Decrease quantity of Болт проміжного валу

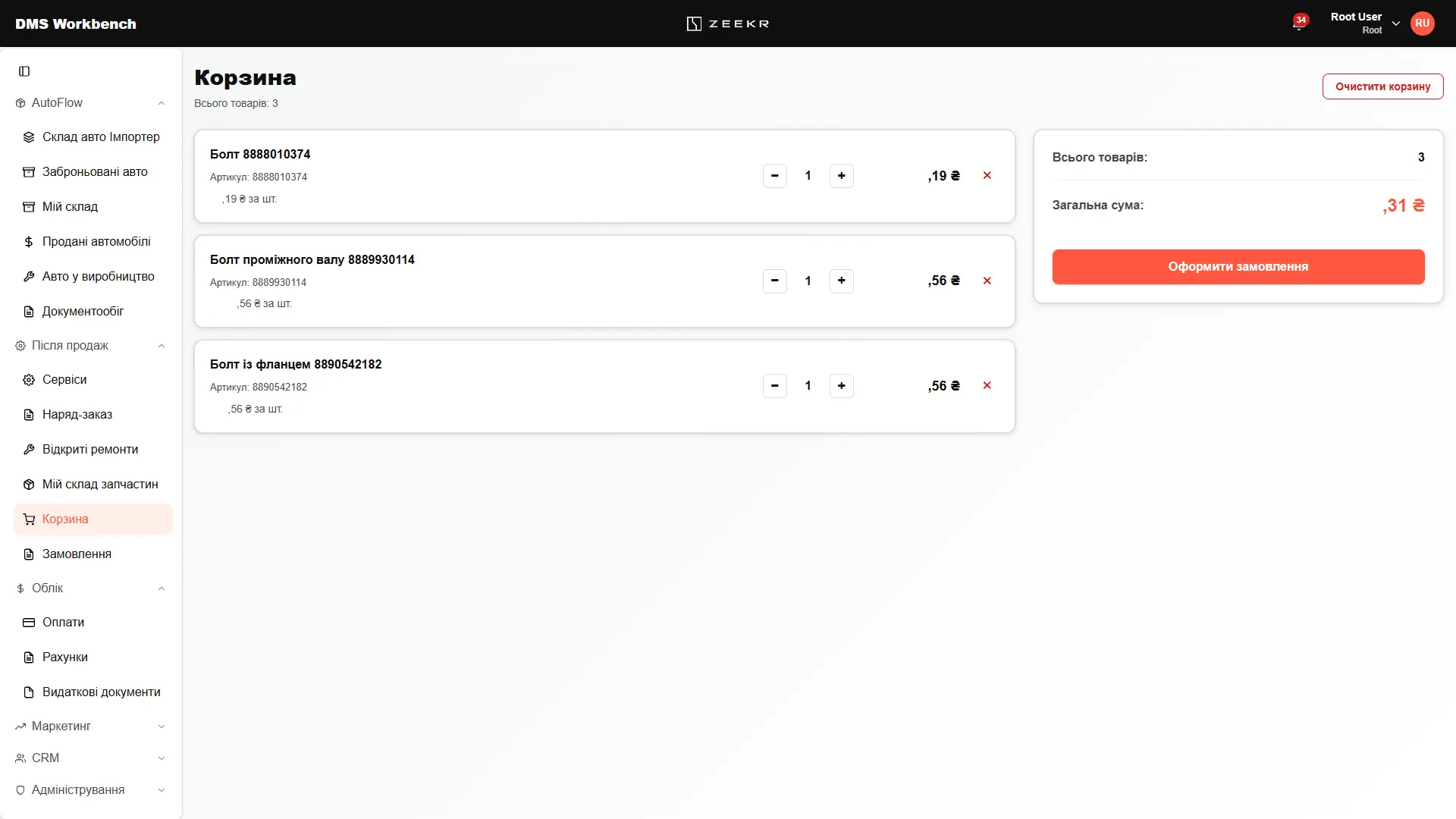click(774, 281)
